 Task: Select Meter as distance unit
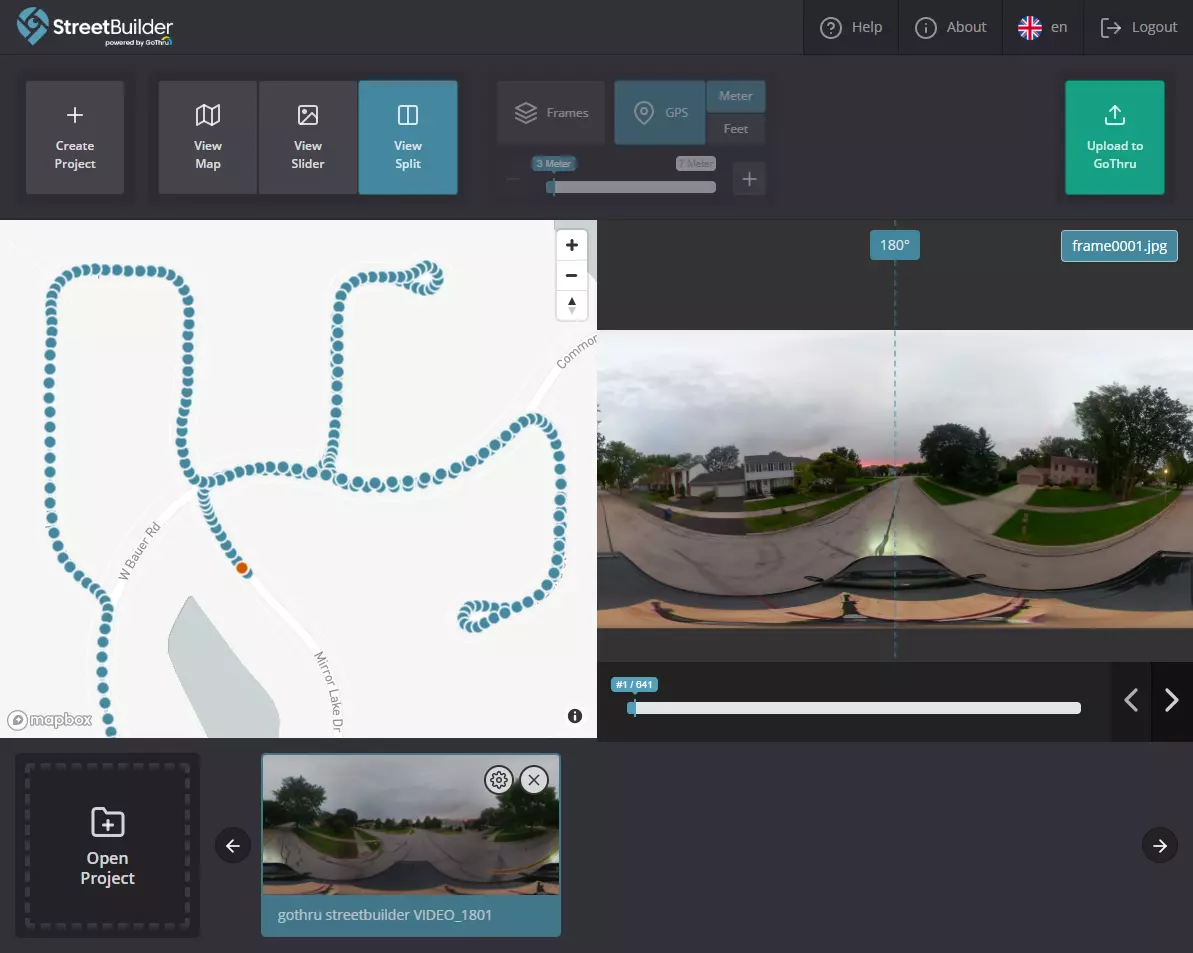(x=736, y=96)
